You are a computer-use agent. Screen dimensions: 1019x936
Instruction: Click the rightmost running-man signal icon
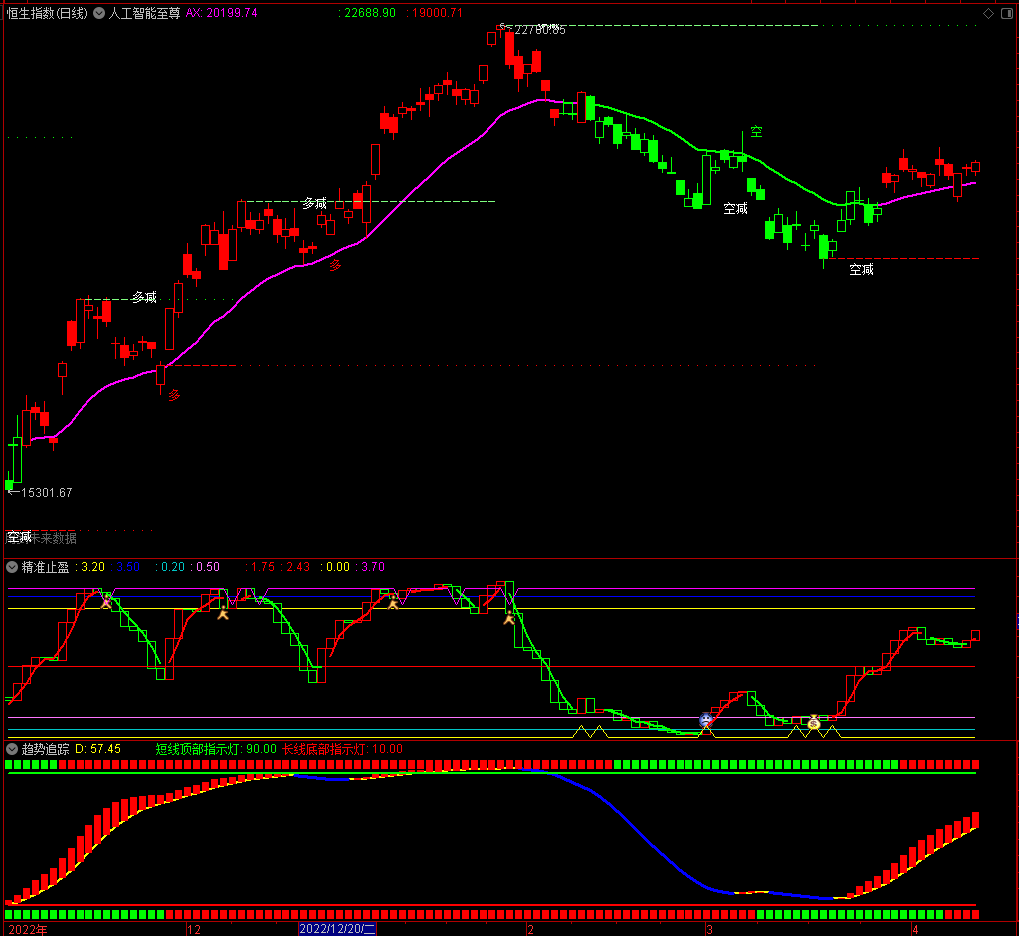click(x=509, y=618)
